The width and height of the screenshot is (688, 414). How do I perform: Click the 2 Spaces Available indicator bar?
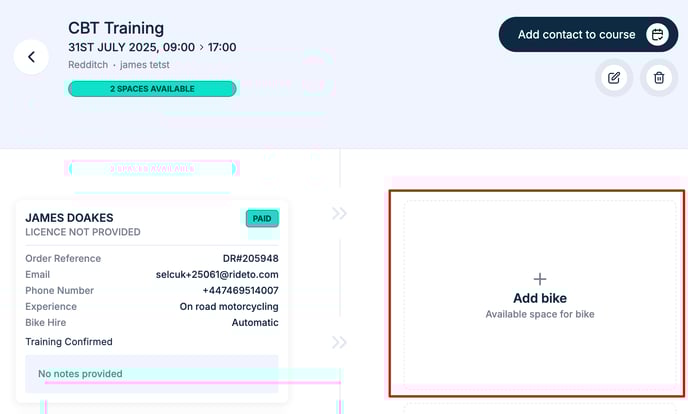152,89
